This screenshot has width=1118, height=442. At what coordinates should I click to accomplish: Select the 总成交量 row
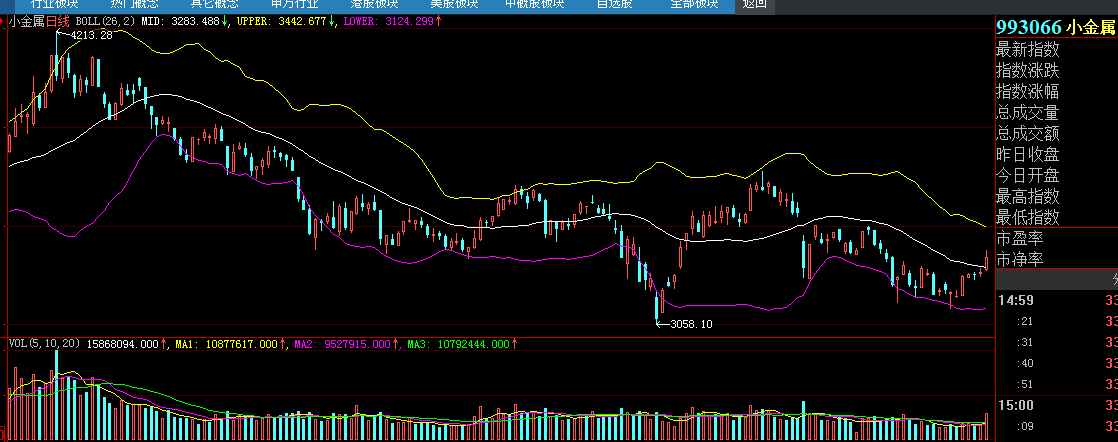click(1027, 113)
